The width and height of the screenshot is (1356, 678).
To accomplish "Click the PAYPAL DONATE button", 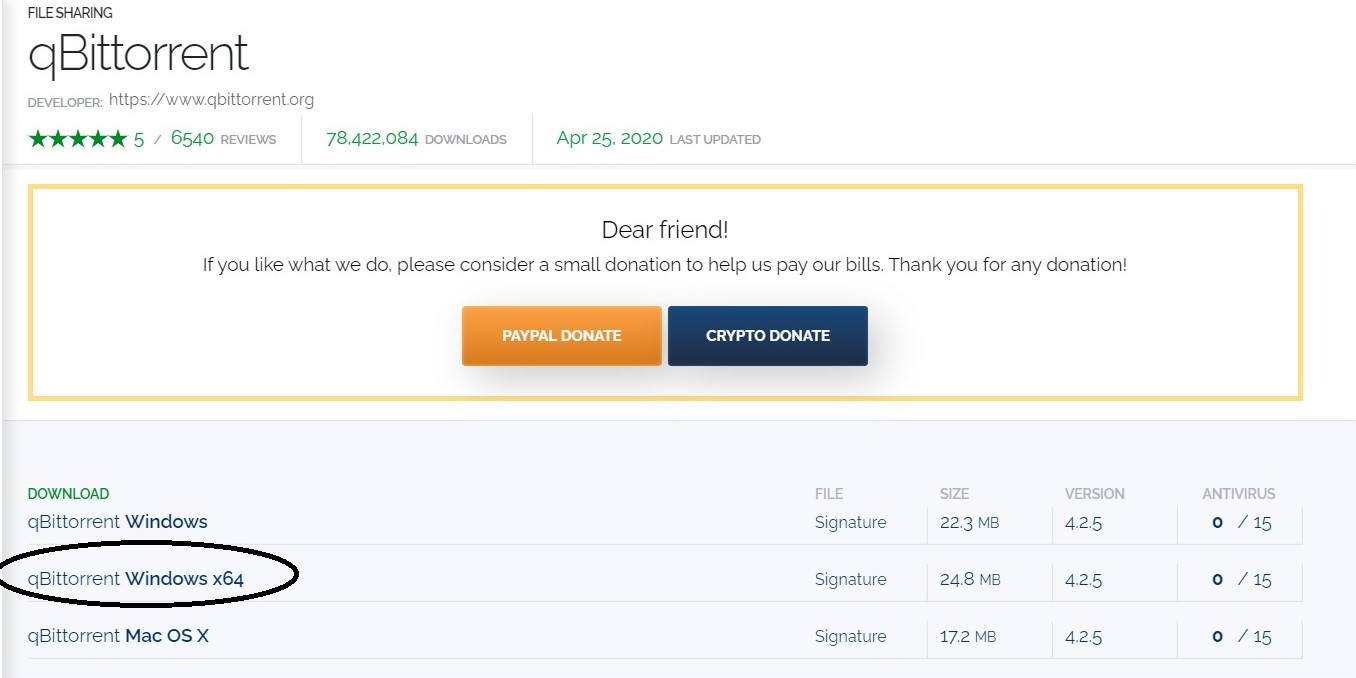I will tap(562, 335).
